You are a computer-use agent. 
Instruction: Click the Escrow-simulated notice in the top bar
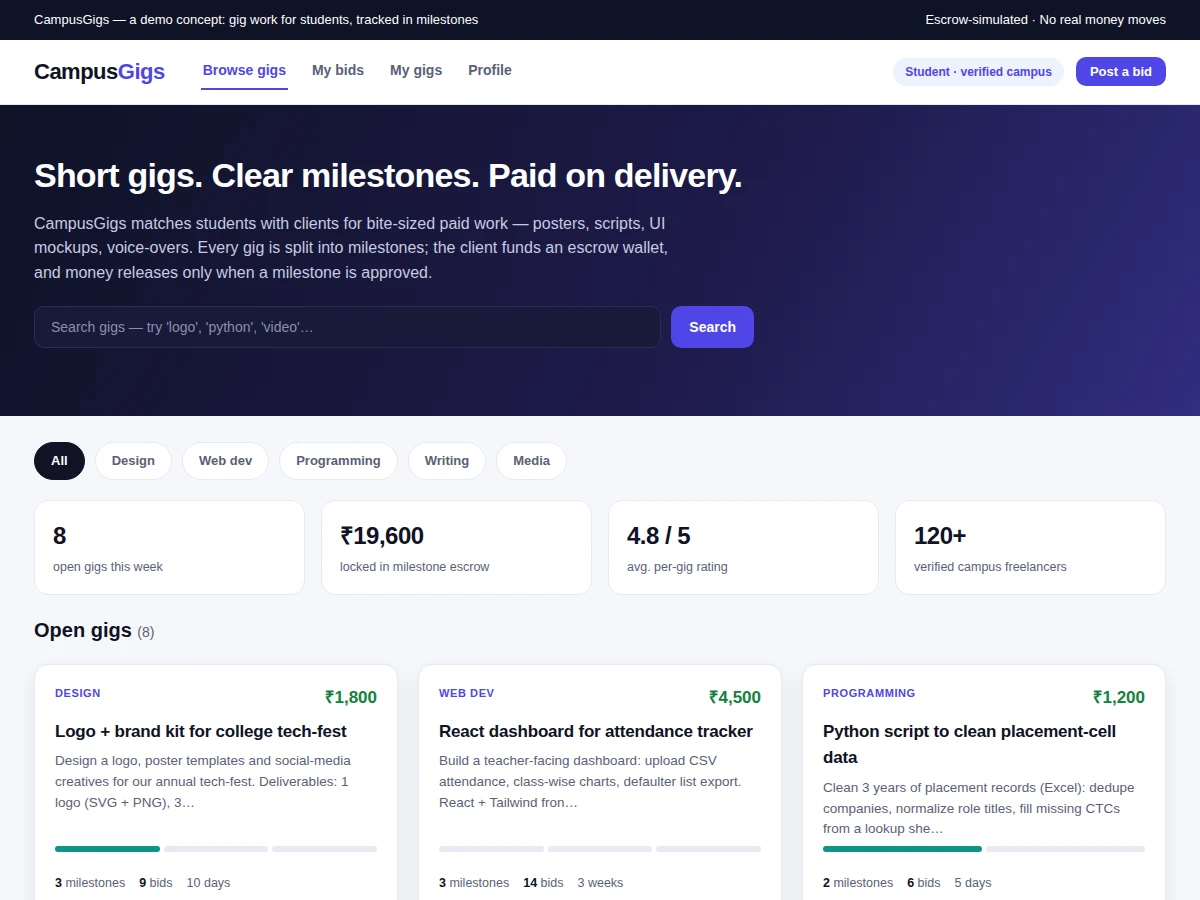coord(1046,20)
